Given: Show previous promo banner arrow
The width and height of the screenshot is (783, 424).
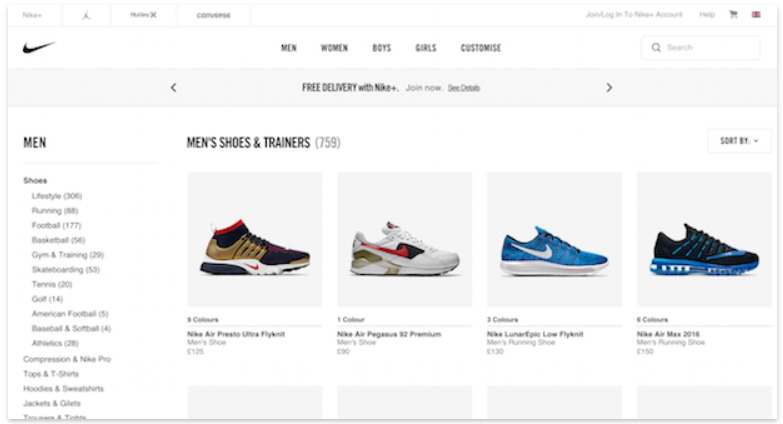Looking at the screenshot, I should tap(173, 87).
